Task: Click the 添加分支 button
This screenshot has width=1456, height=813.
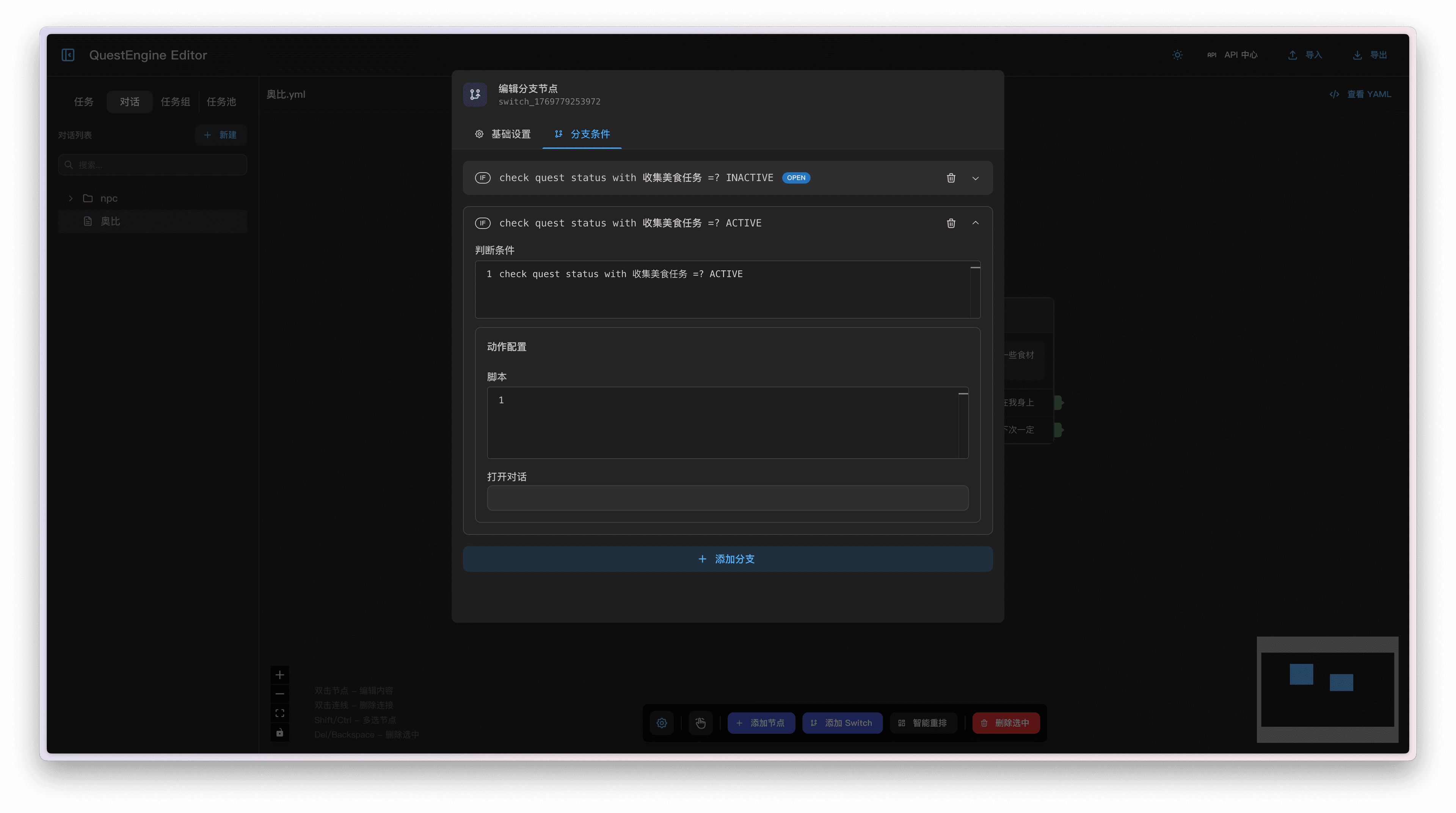Action: pos(727,558)
